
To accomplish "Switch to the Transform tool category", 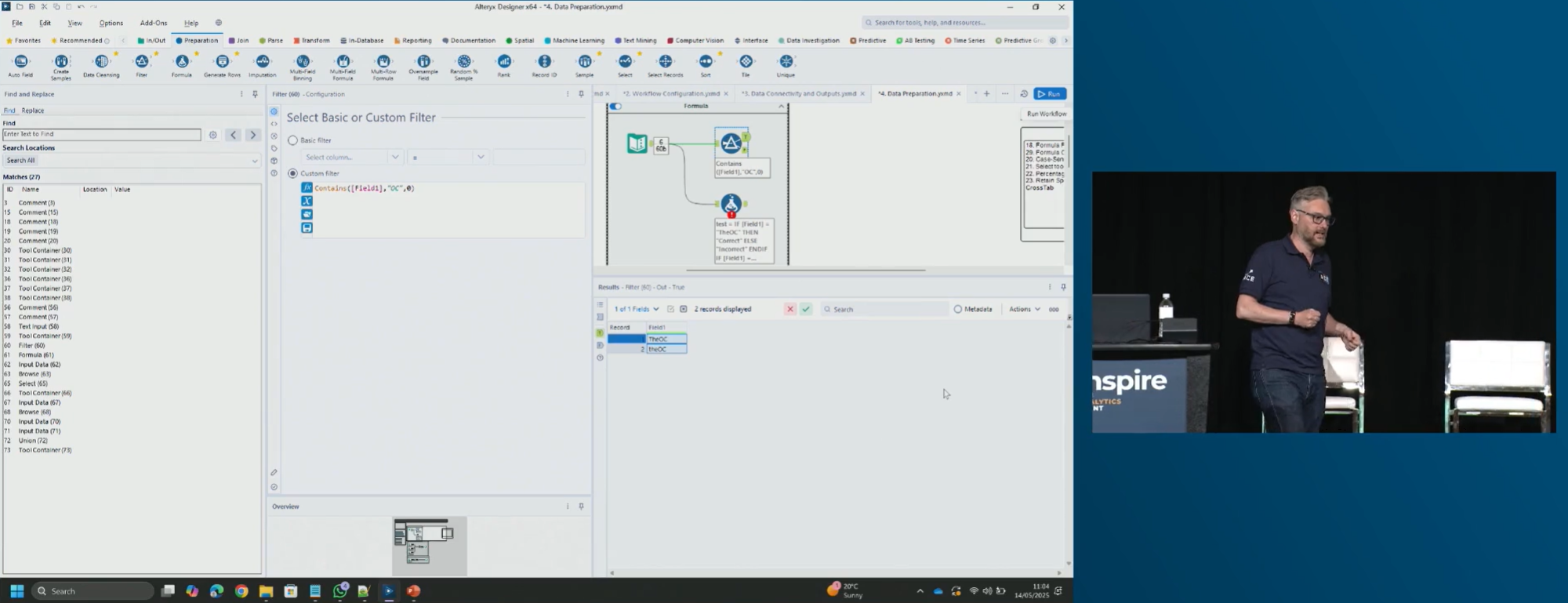I will (x=311, y=41).
